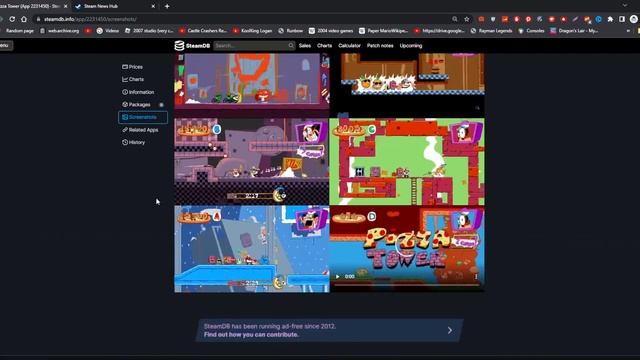Open the Castle Crashers bookmark
This screenshot has width=640, height=360.
[203, 31]
